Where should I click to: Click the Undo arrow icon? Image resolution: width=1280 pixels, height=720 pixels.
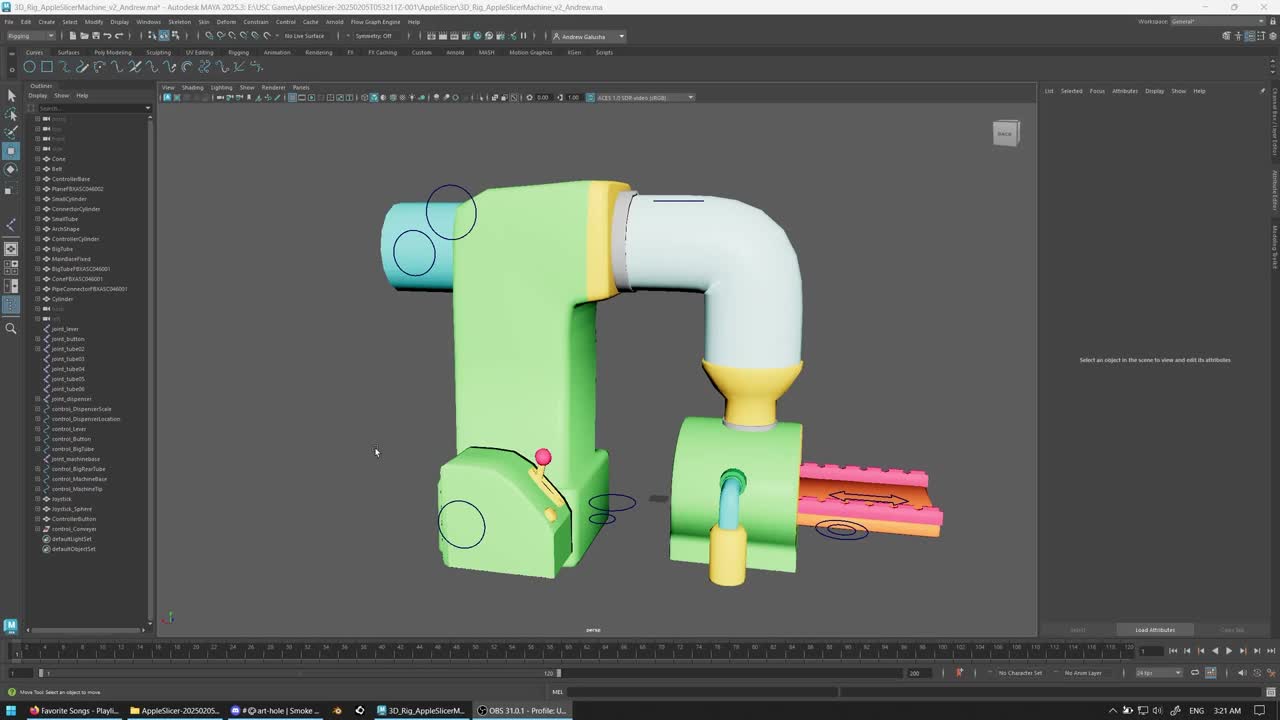107,36
